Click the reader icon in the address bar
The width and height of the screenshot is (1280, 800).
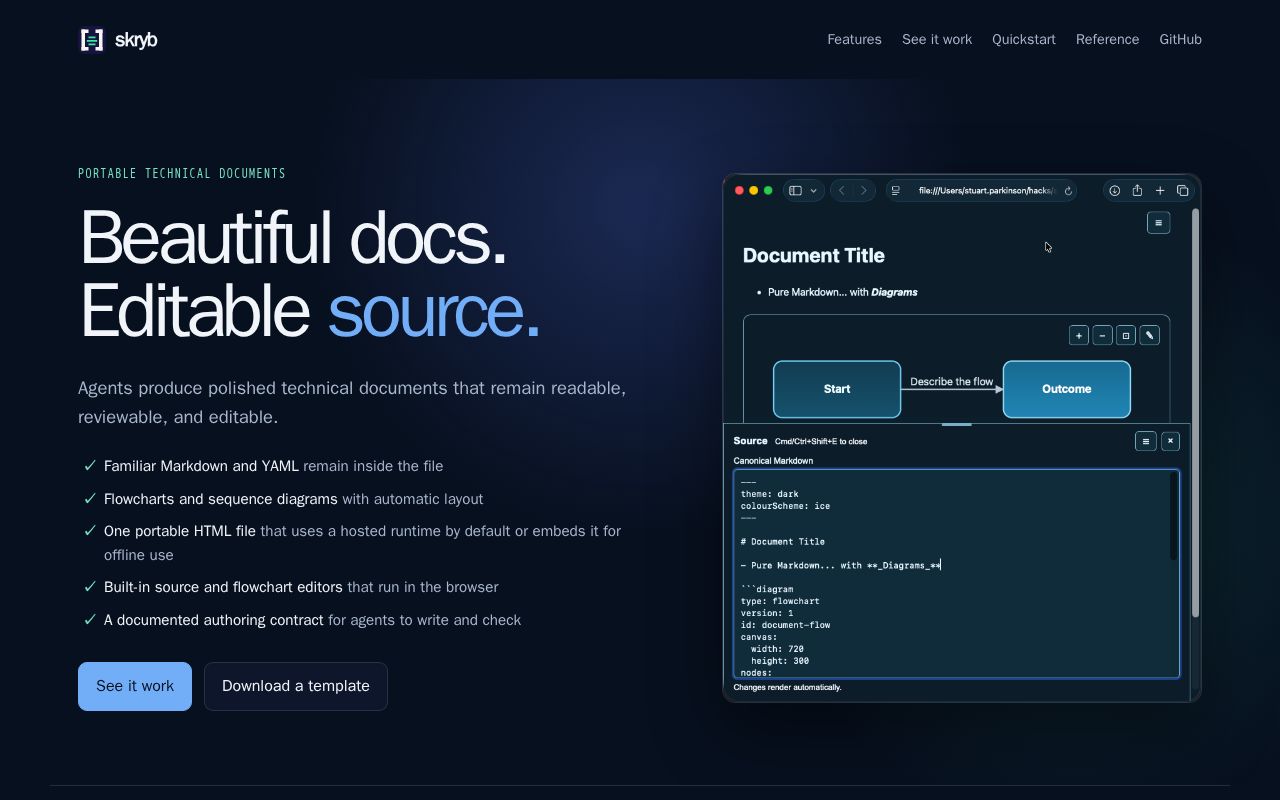click(896, 191)
